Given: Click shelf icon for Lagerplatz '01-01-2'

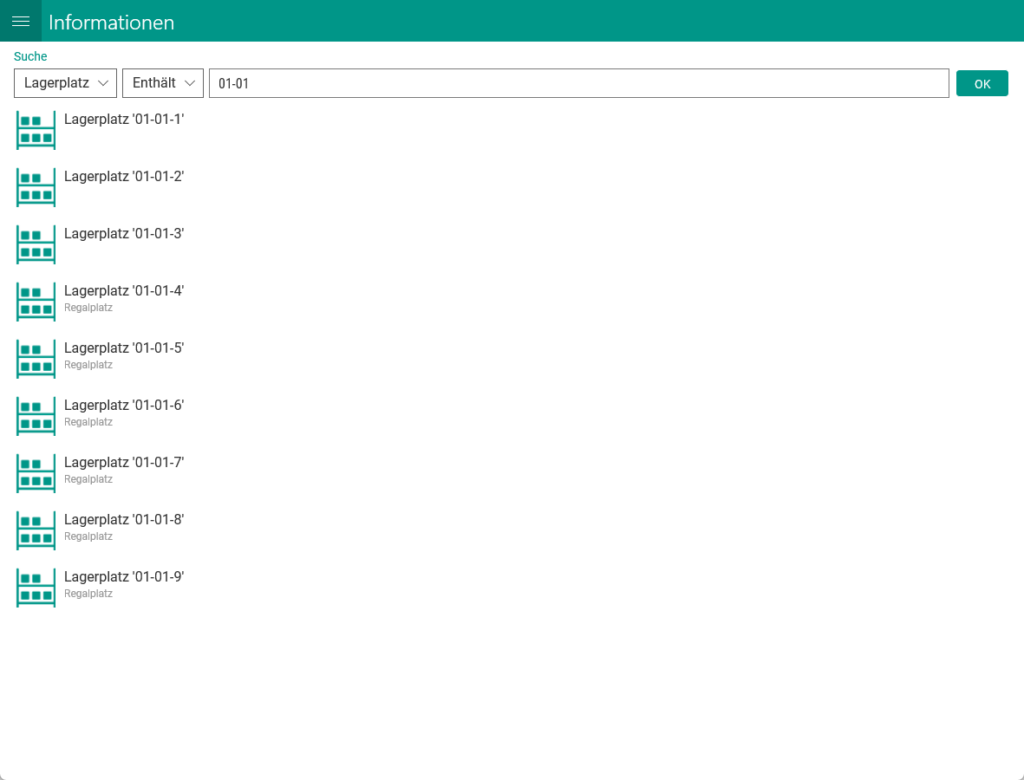Looking at the screenshot, I should coord(36,187).
